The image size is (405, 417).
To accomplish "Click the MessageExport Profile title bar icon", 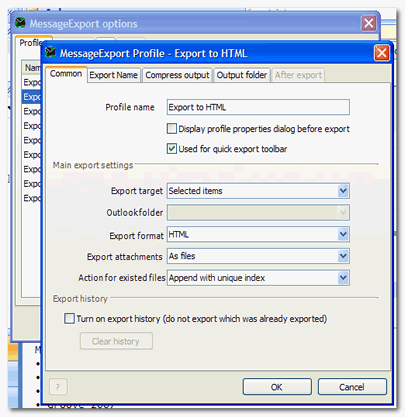I will click(50, 52).
